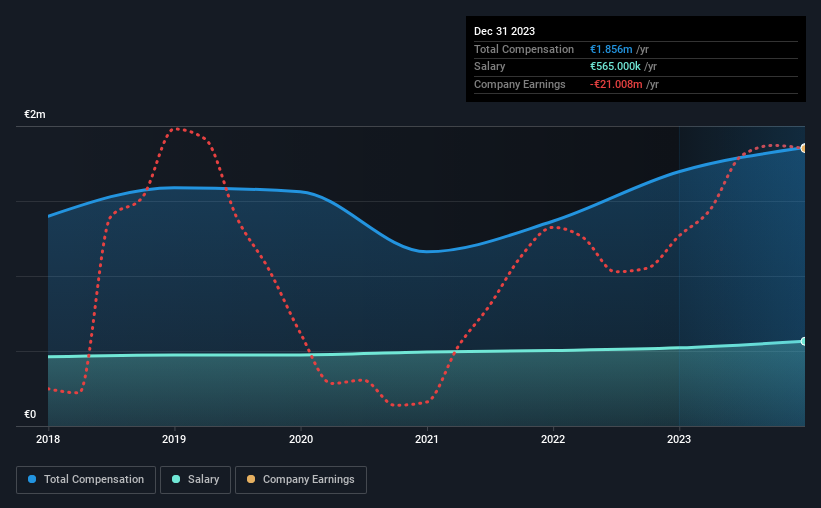Click the Company Earnings tooltip row label

[x=519, y=84]
